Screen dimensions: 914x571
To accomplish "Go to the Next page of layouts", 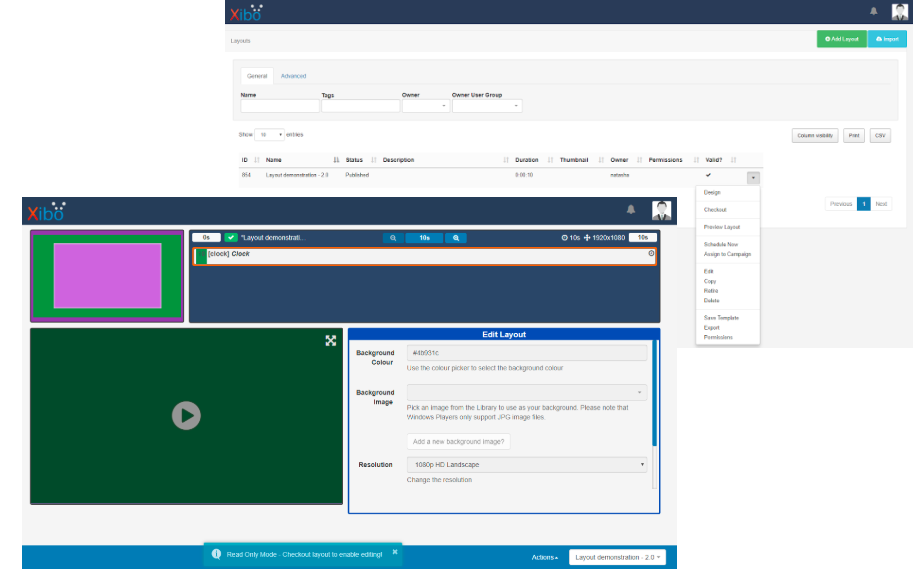I will click(881, 204).
